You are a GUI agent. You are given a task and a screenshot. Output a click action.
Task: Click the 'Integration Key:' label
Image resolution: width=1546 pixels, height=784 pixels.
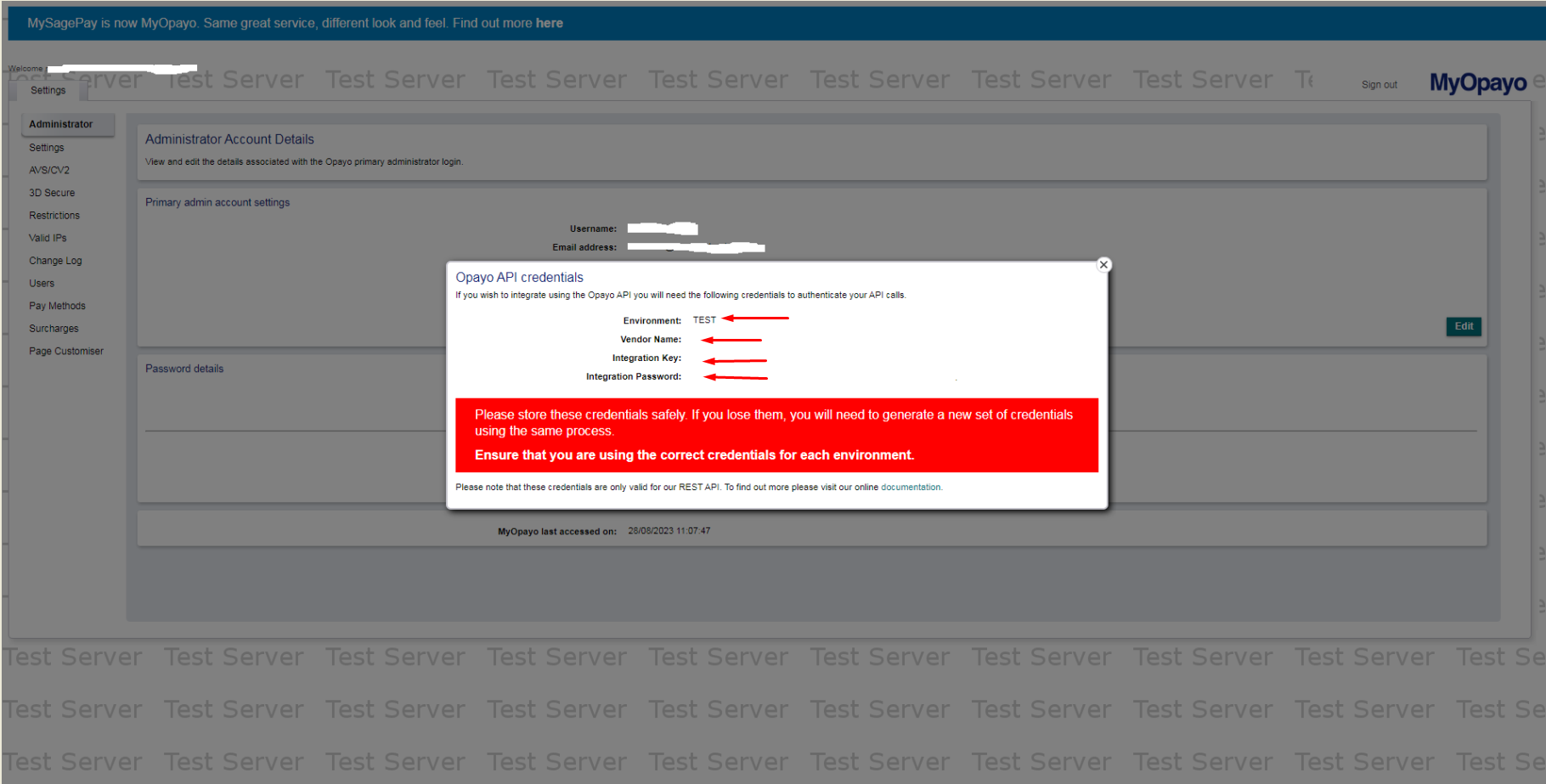[646, 358]
